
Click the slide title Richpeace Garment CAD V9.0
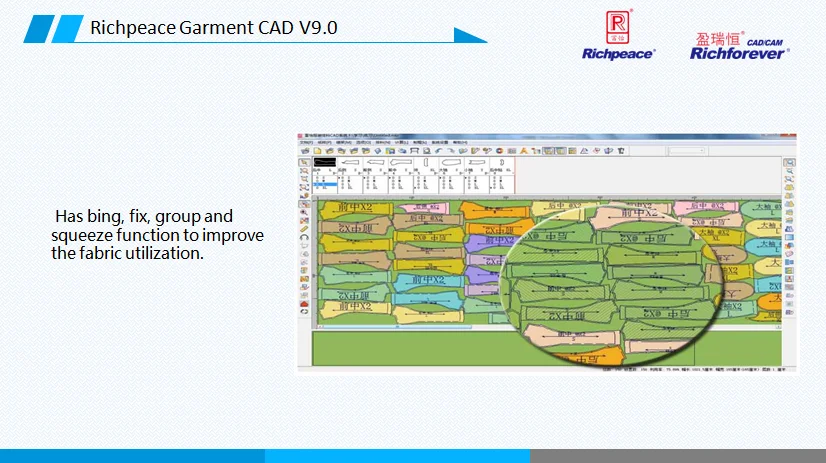[x=214, y=27]
